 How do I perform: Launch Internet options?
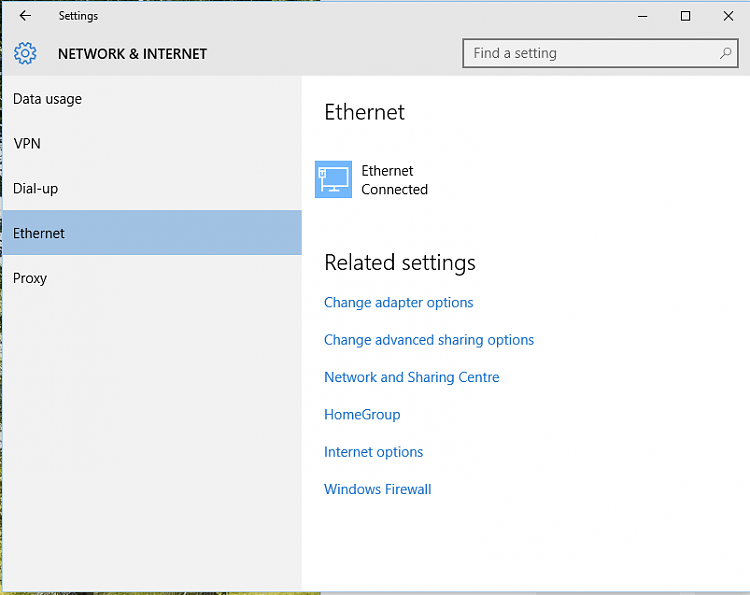tap(373, 452)
